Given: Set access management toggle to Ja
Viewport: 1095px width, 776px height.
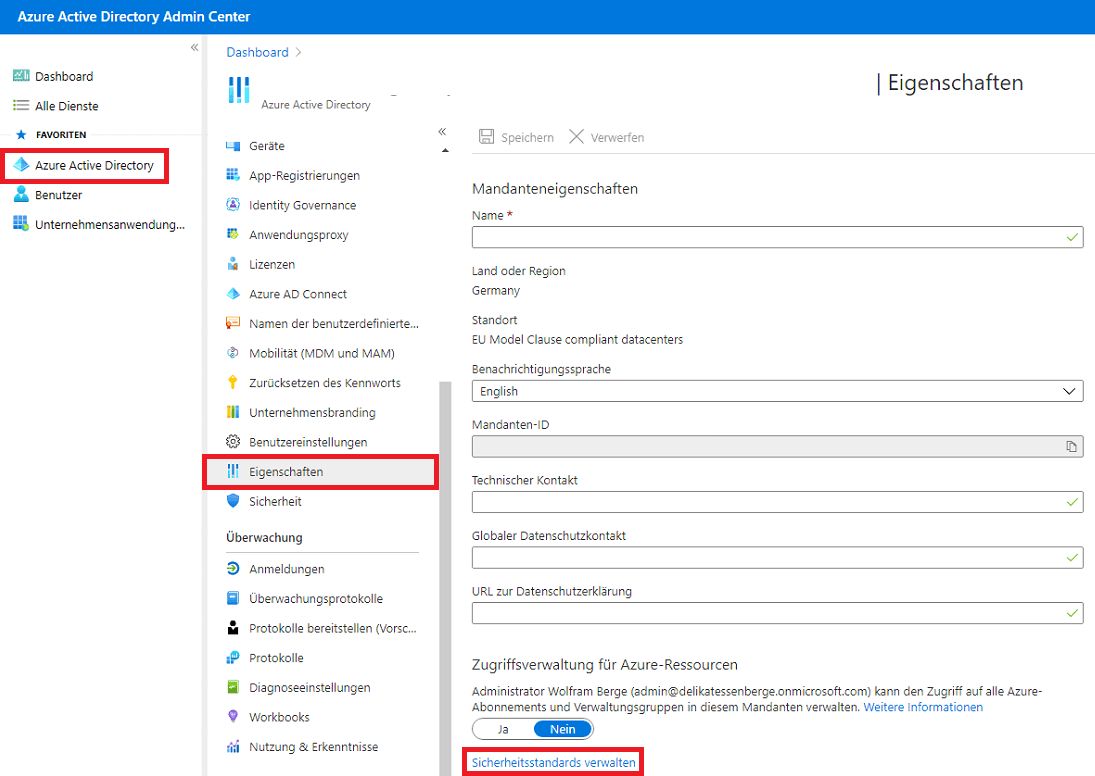Looking at the screenshot, I should 503,729.
